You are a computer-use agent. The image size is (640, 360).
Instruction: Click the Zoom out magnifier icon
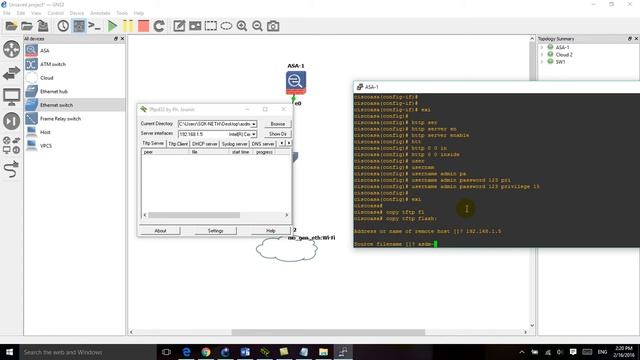pos(257,26)
